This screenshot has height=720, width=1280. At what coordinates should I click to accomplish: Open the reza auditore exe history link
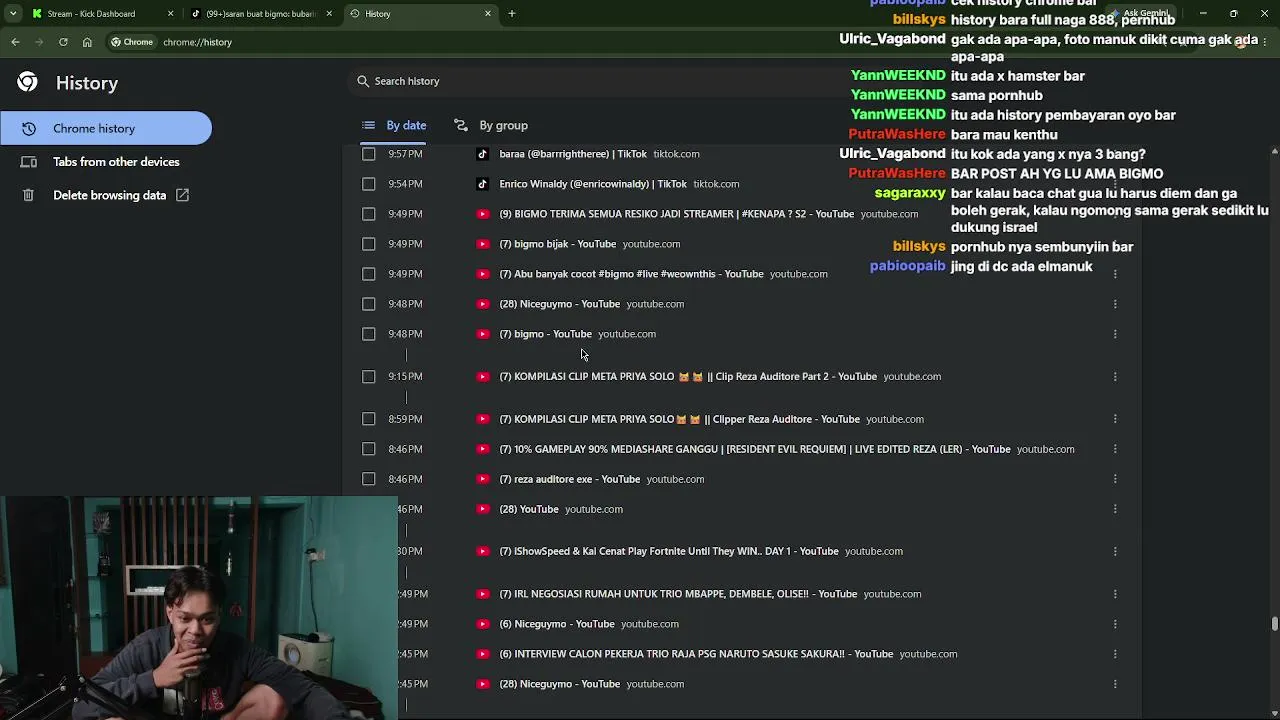pyautogui.click(x=569, y=479)
